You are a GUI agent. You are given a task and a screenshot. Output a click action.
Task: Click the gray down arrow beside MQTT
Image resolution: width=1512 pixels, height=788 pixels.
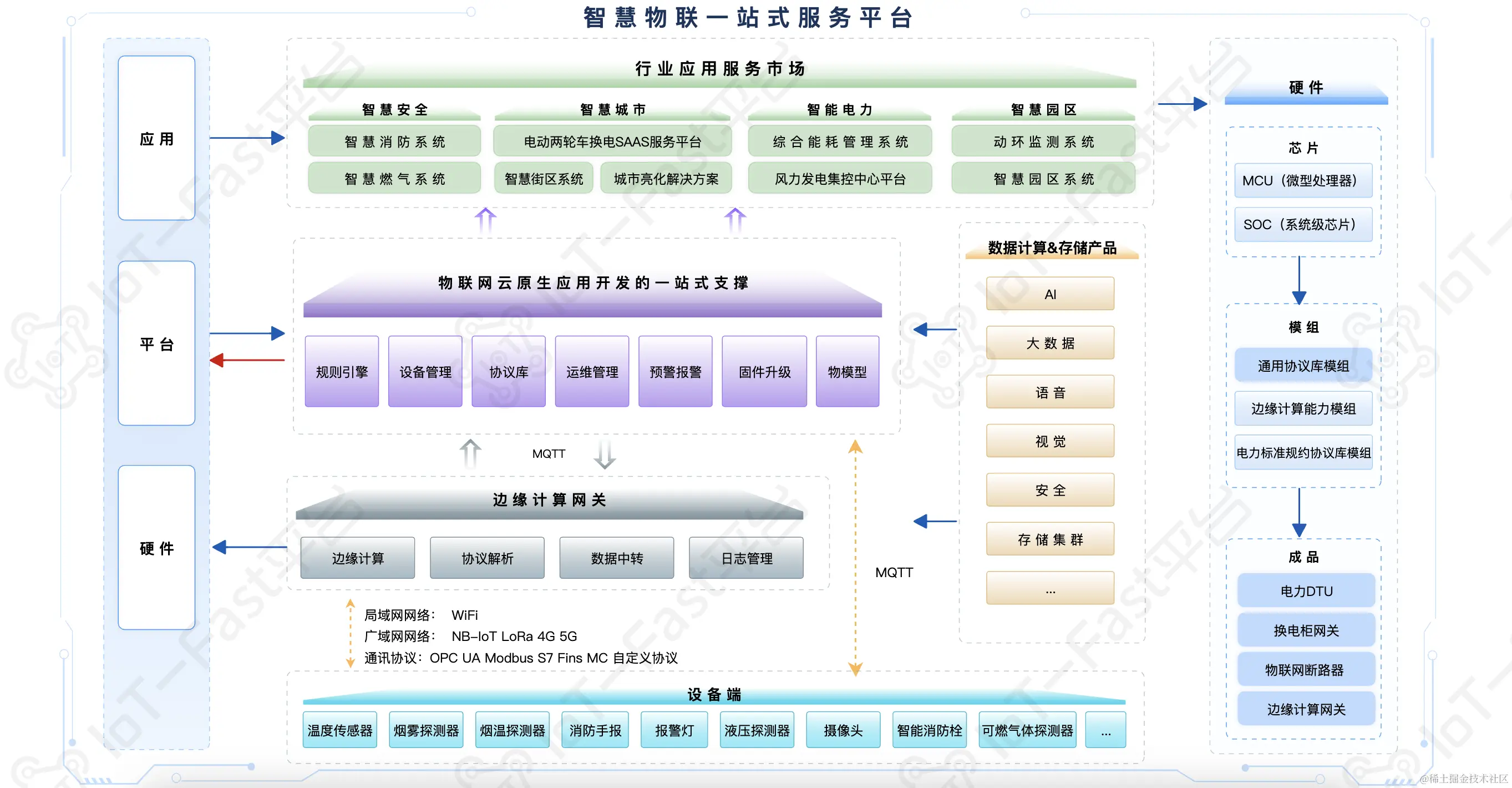(x=604, y=454)
